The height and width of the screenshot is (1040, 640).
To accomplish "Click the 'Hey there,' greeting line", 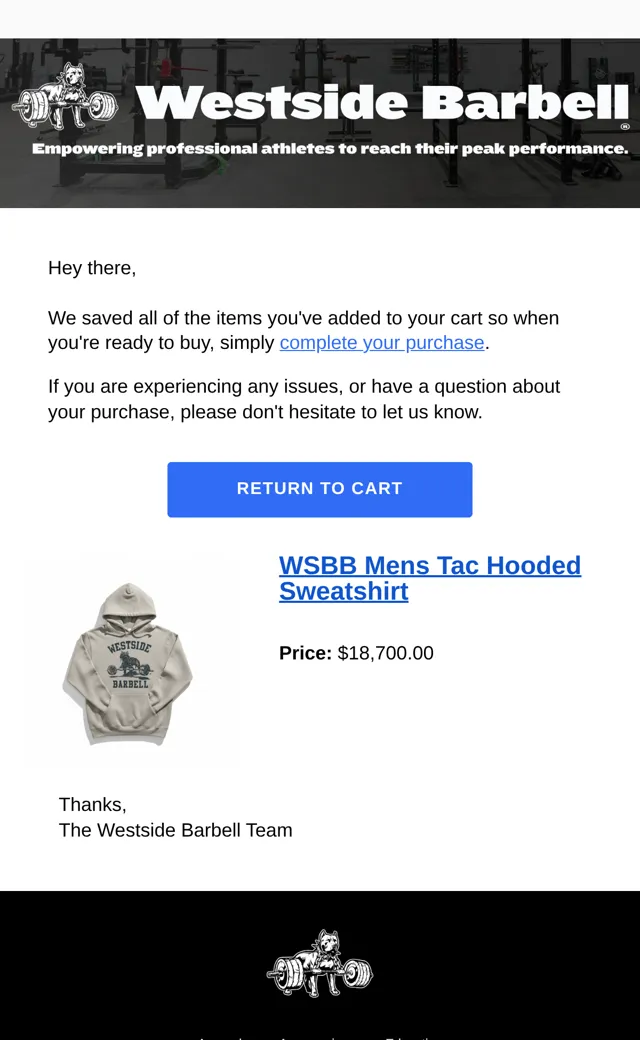I will (x=92, y=268).
